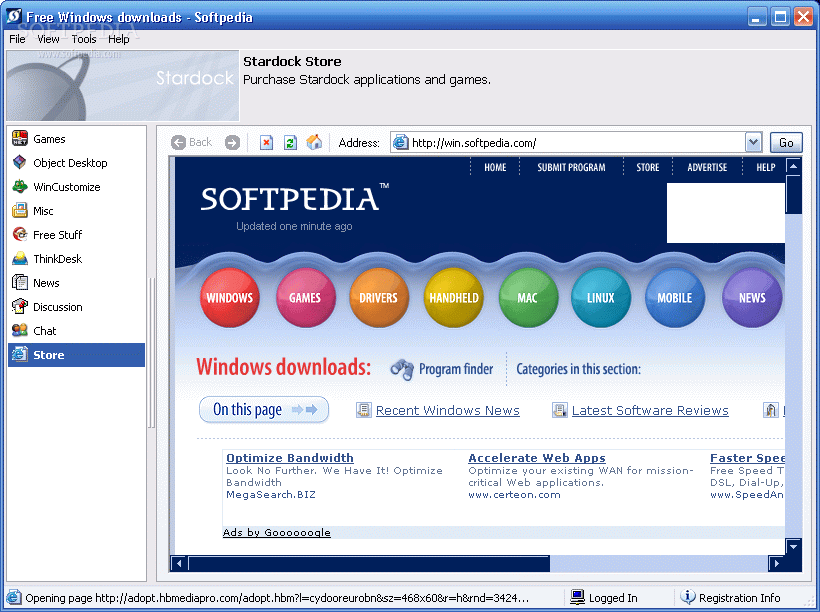Click the Stardock banner logo image
The image size is (820, 612).
pos(122,86)
